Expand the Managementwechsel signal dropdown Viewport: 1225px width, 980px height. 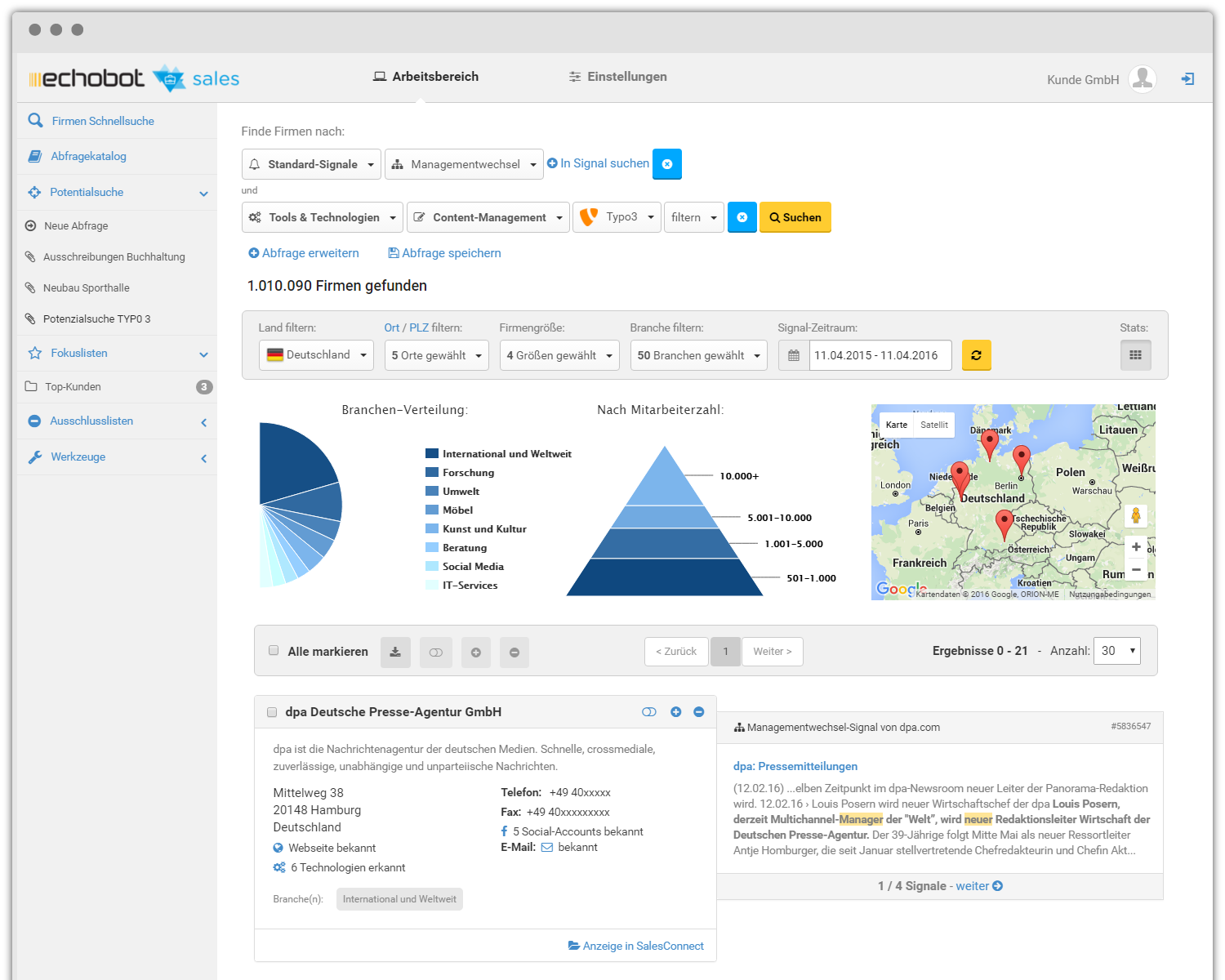tap(464, 164)
